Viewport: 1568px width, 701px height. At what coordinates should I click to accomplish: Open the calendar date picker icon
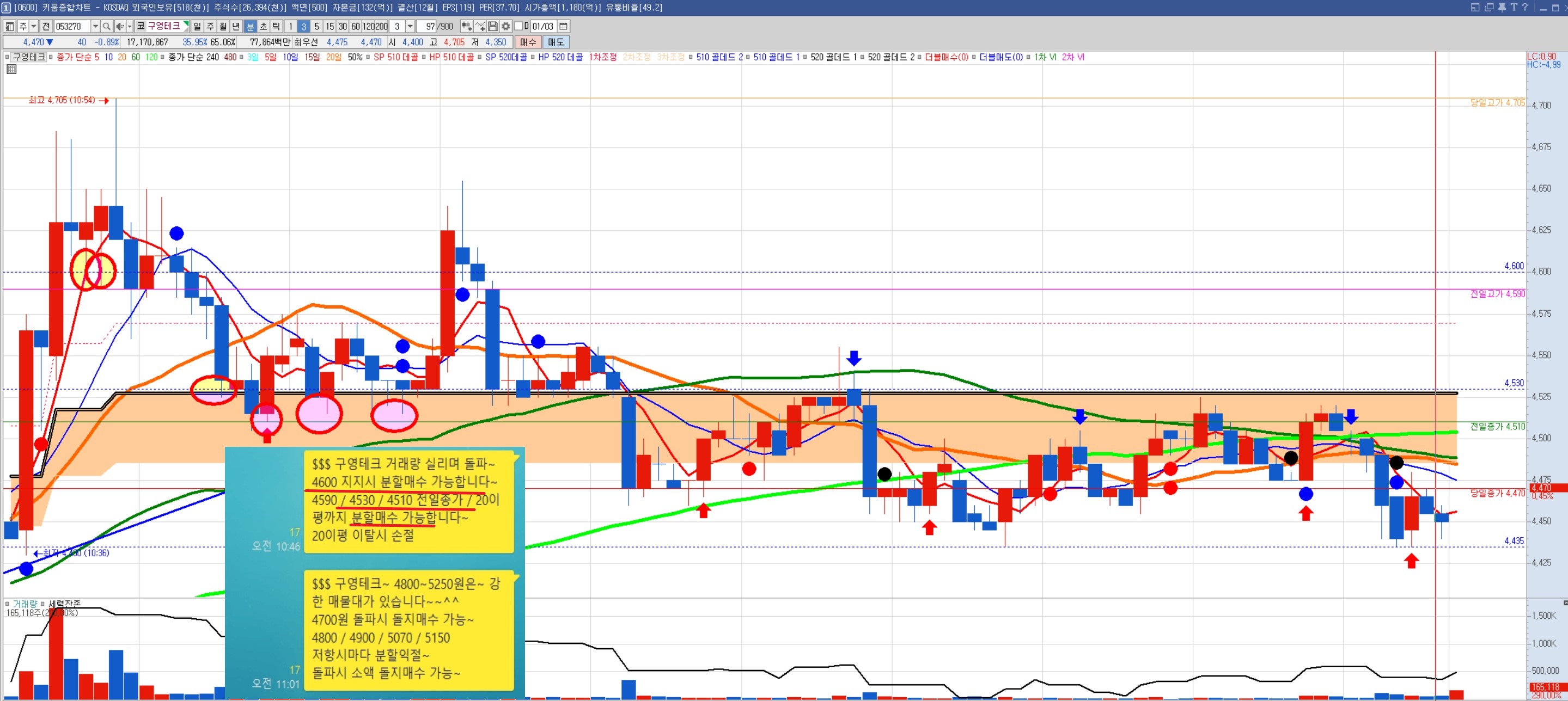click(x=563, y=26)
